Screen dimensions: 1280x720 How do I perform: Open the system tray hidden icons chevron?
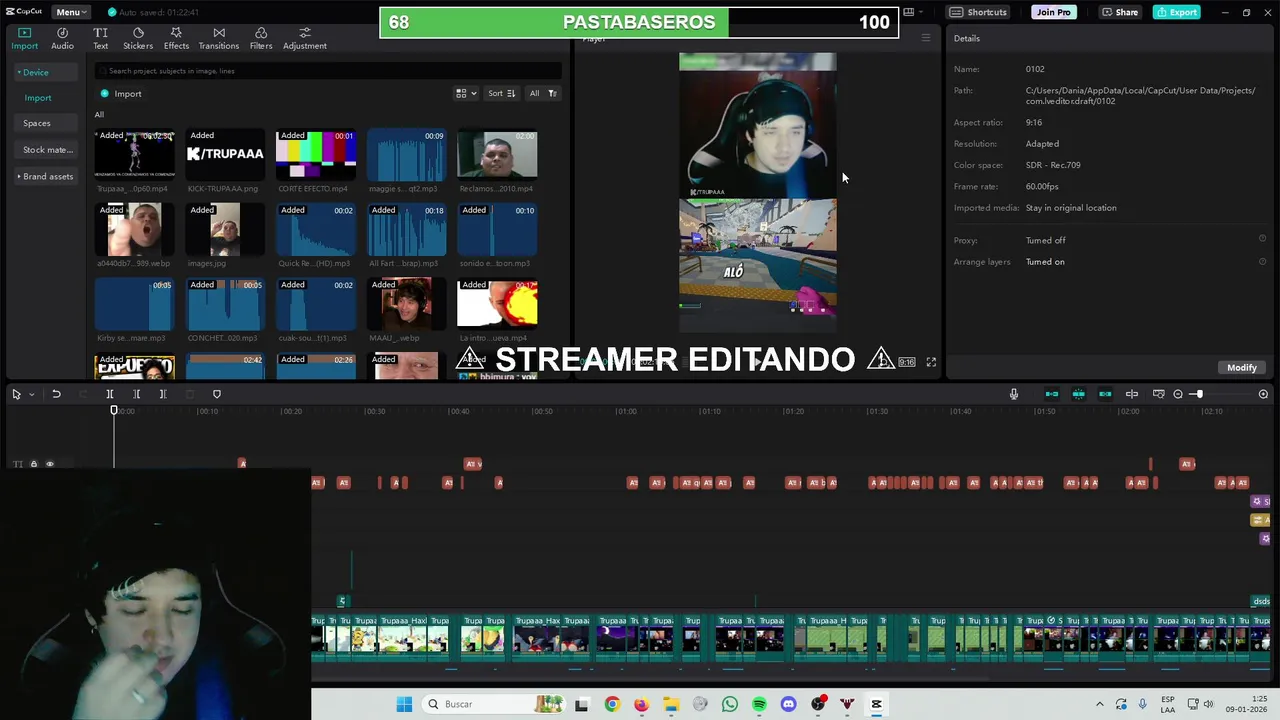point(1100,704)
